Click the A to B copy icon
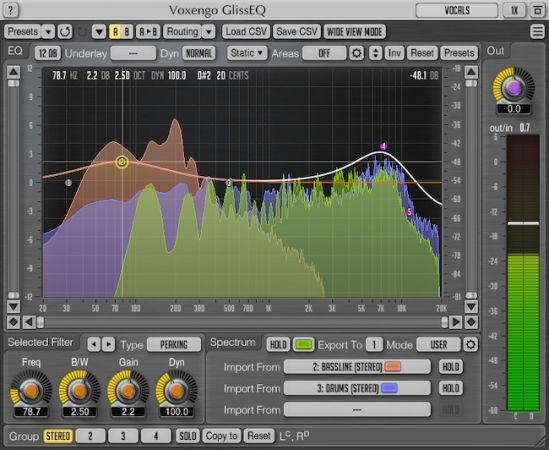549x450 pixels. 148,32
